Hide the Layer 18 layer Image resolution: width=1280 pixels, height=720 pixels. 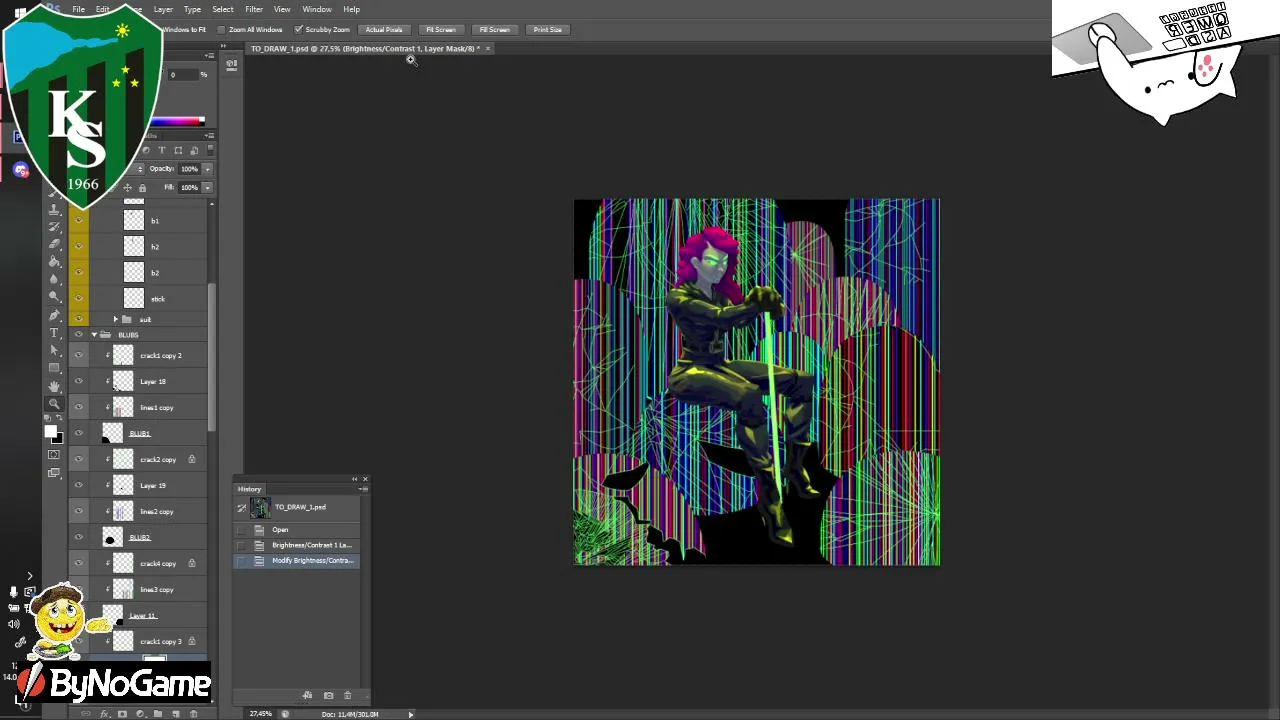[x=79, y=381]
